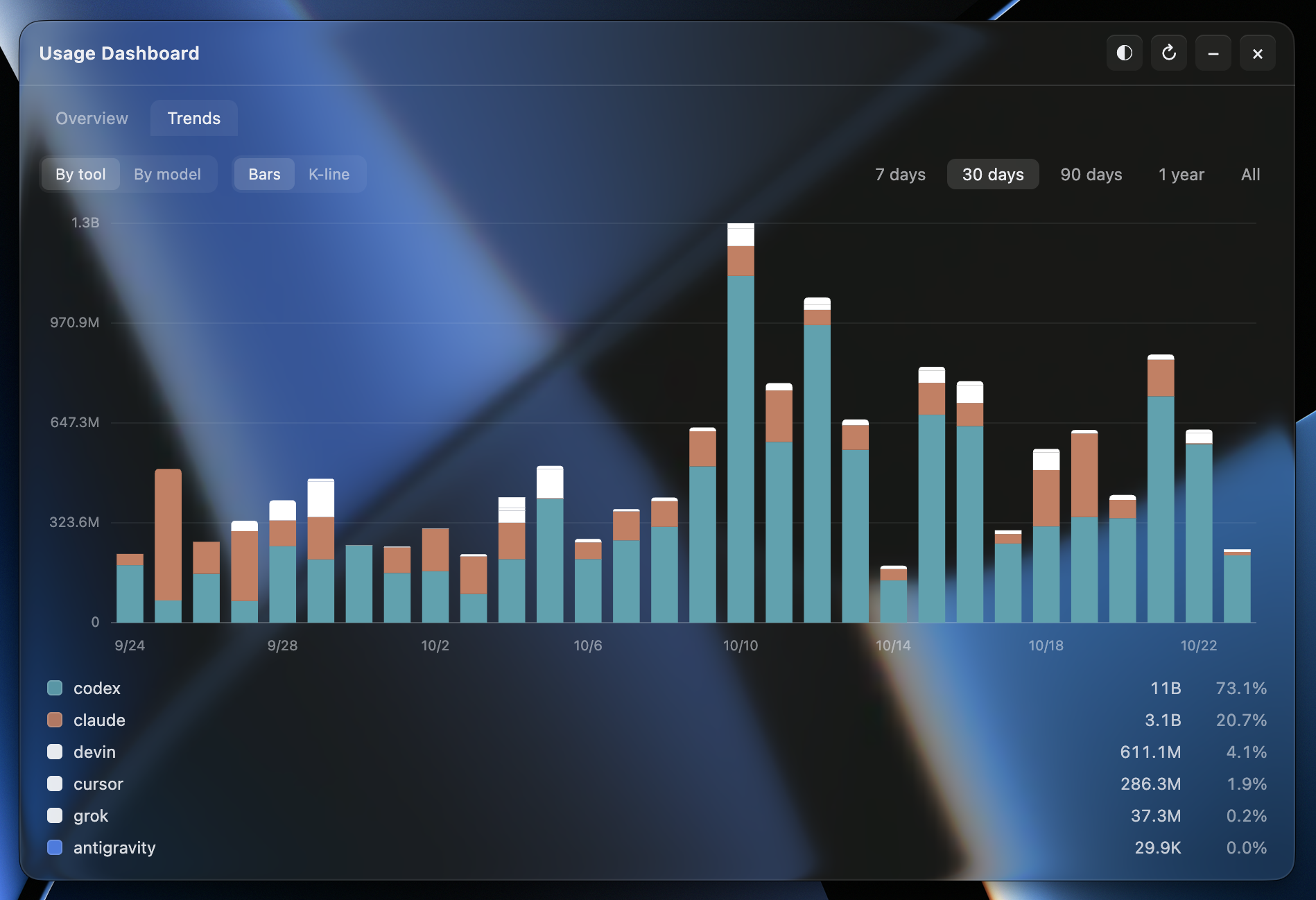The width and height of the screenshot is (1316, 900).
Task: Group chart By tool
Action: [x=80, y=174]
